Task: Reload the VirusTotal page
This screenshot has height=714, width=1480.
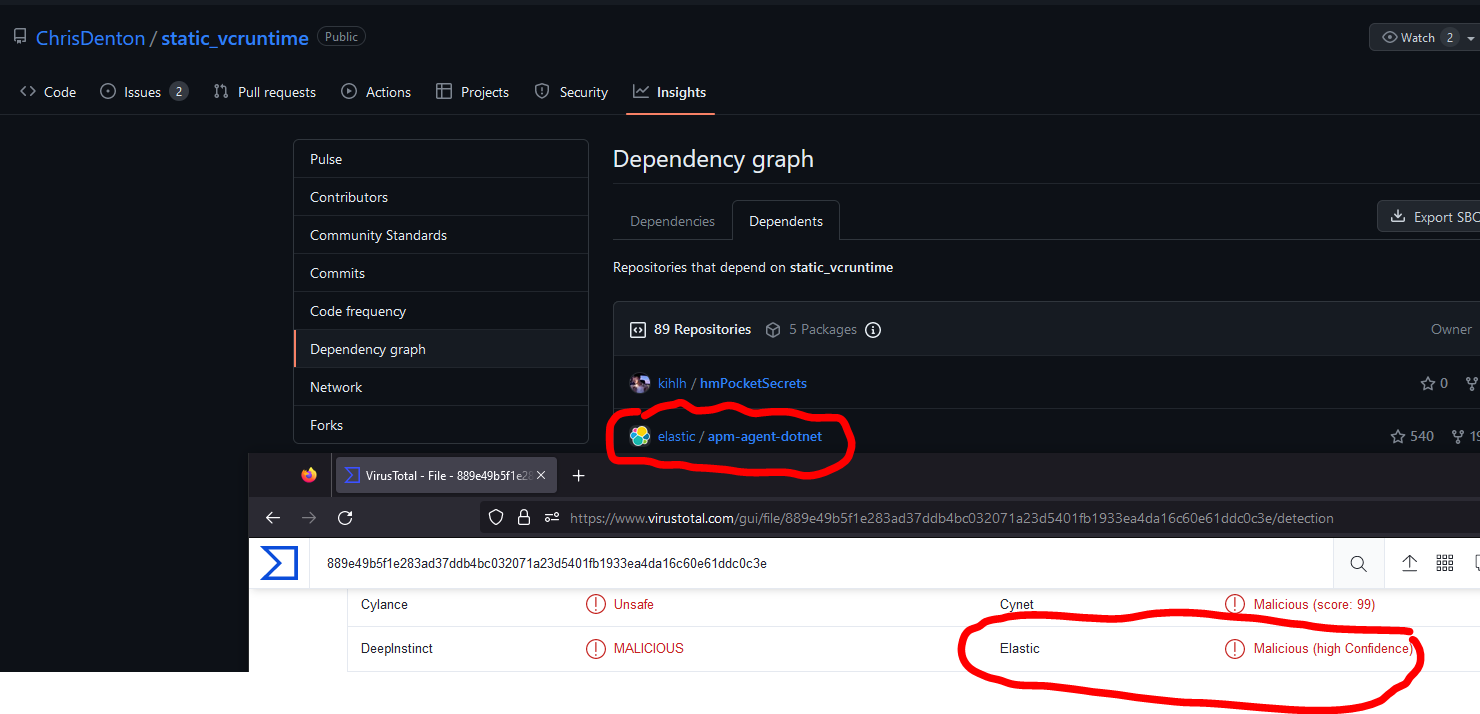Action: click(x=345, y=518)
